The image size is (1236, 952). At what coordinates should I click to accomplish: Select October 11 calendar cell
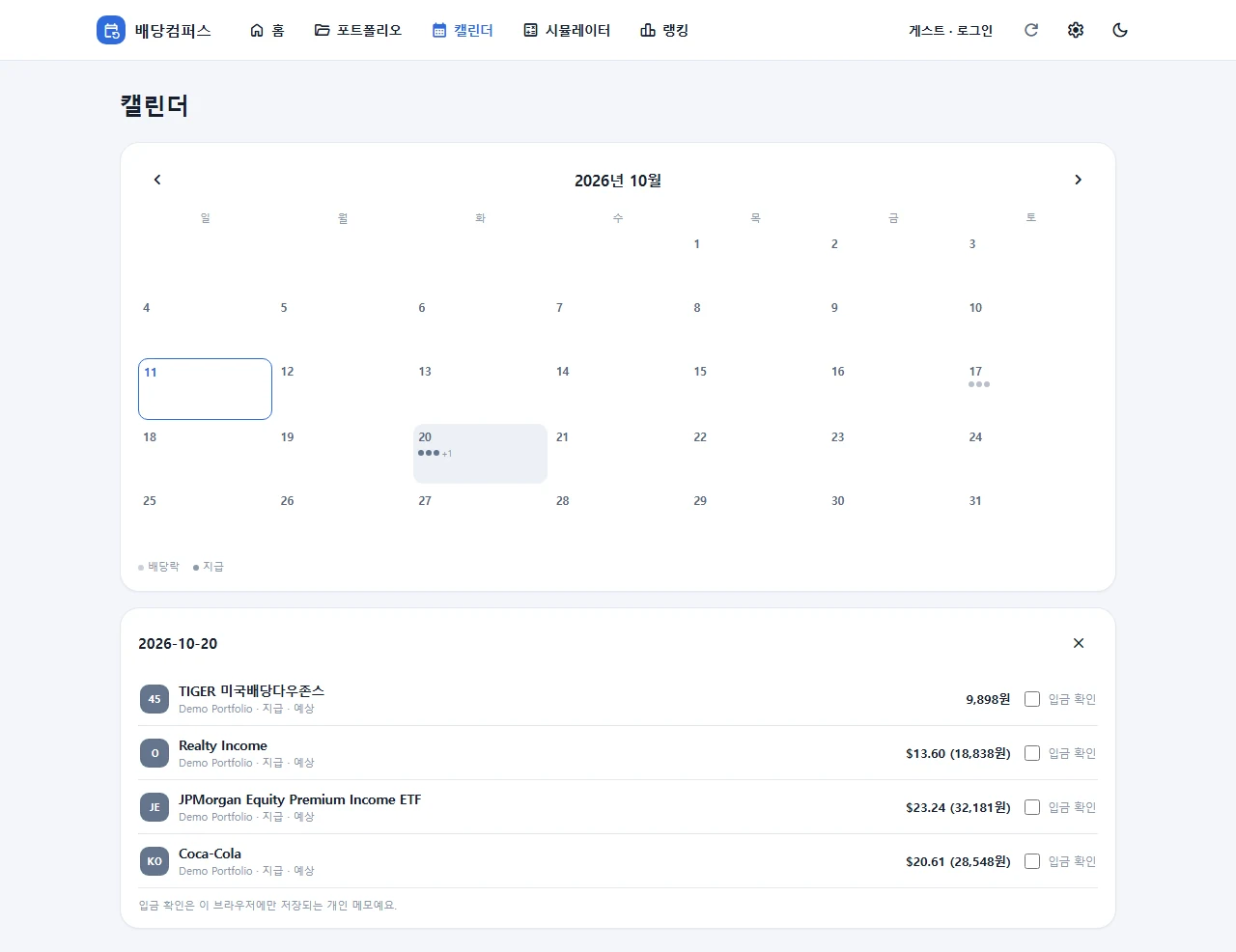point(205,389)
